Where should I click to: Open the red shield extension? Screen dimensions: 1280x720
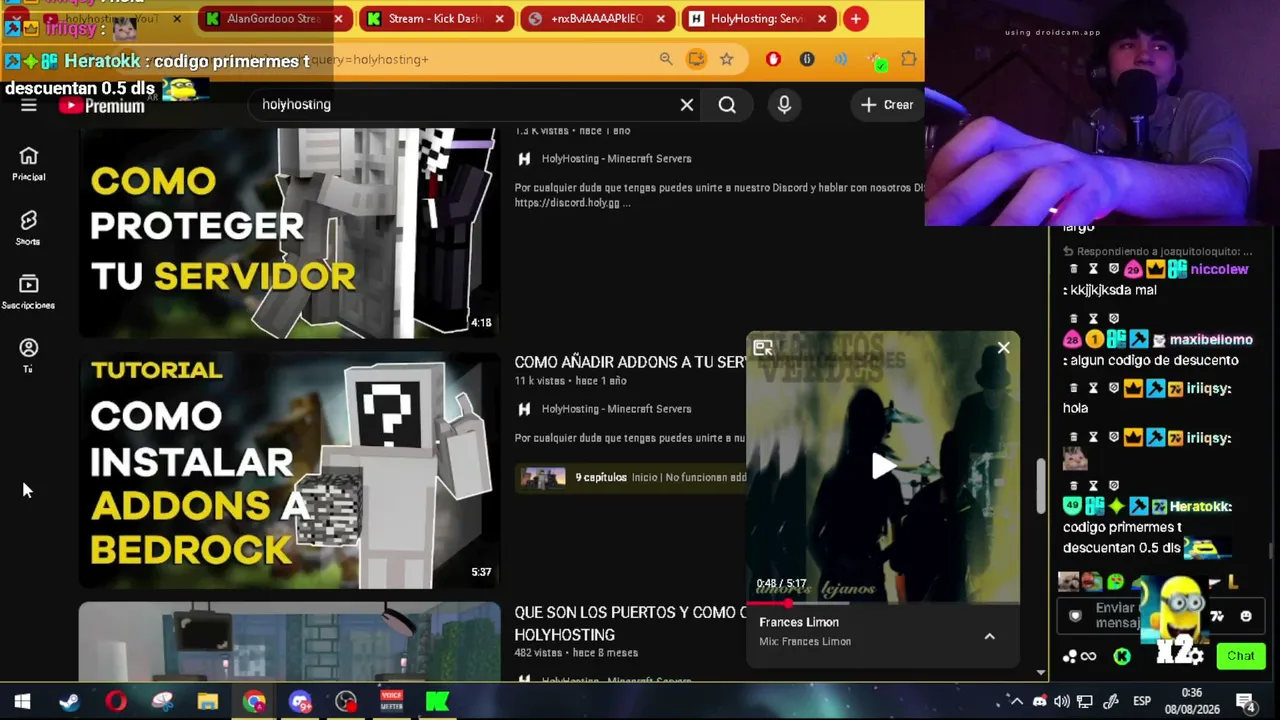(773, 59)
